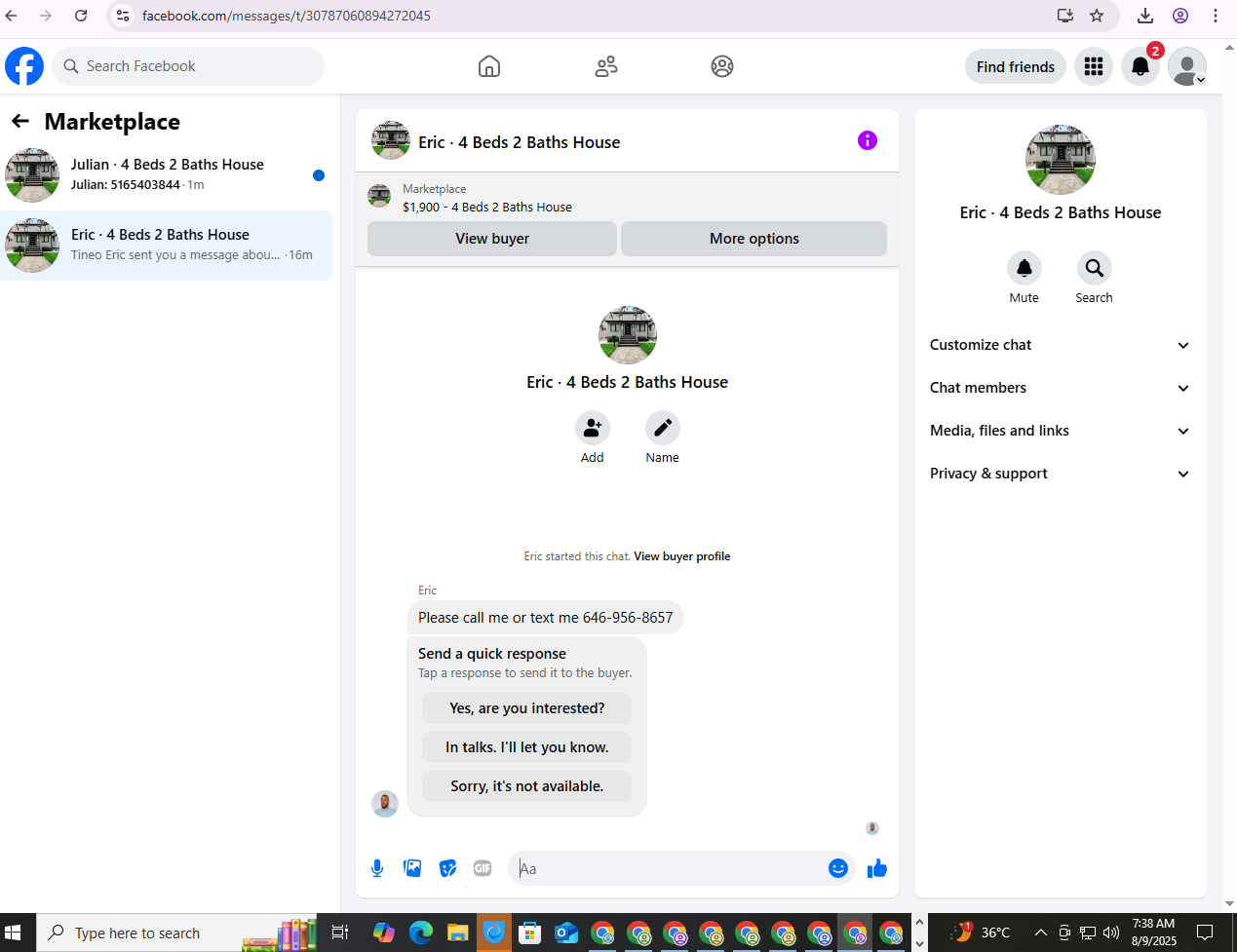Click the View buyer button
1237x952 pixels.
click(x=492, y=239)
